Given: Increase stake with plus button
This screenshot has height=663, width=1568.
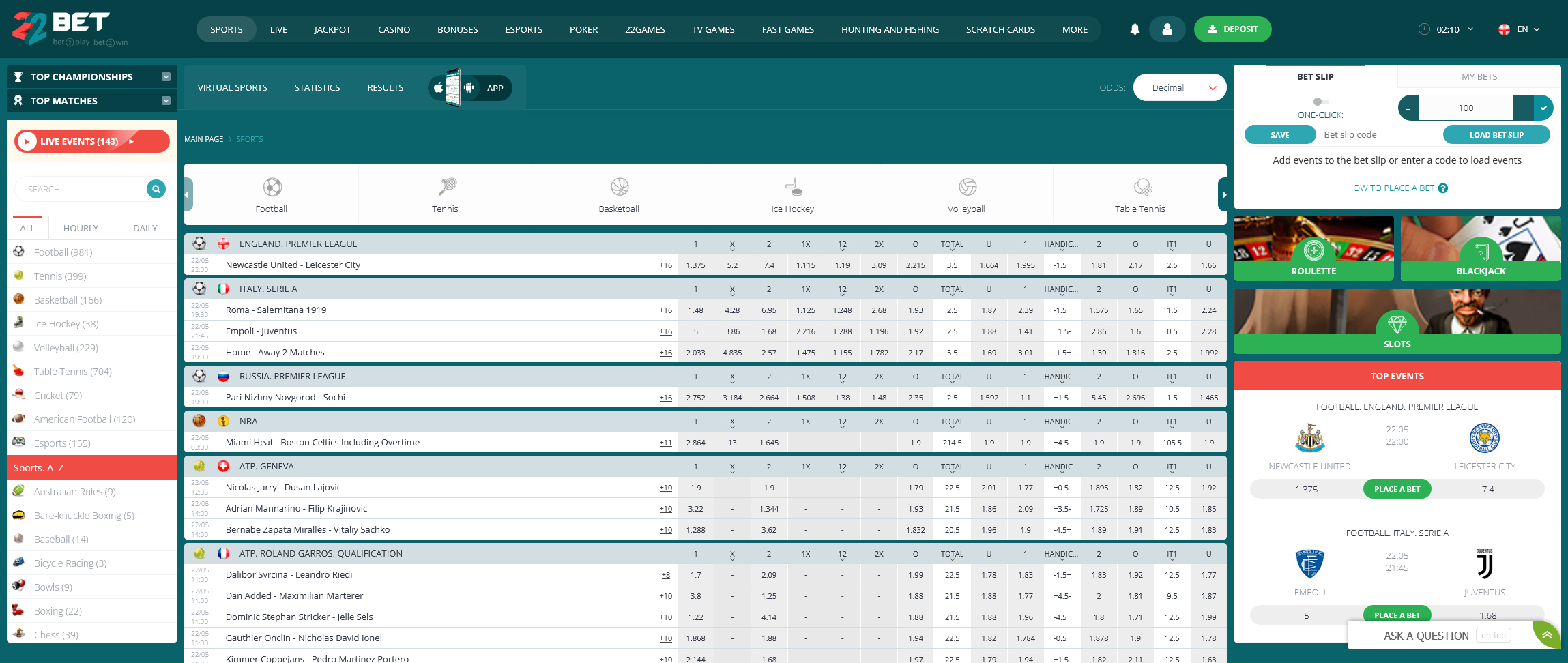Looking at the screenshot, I should pyautogui.click(x=1524, y=108).
